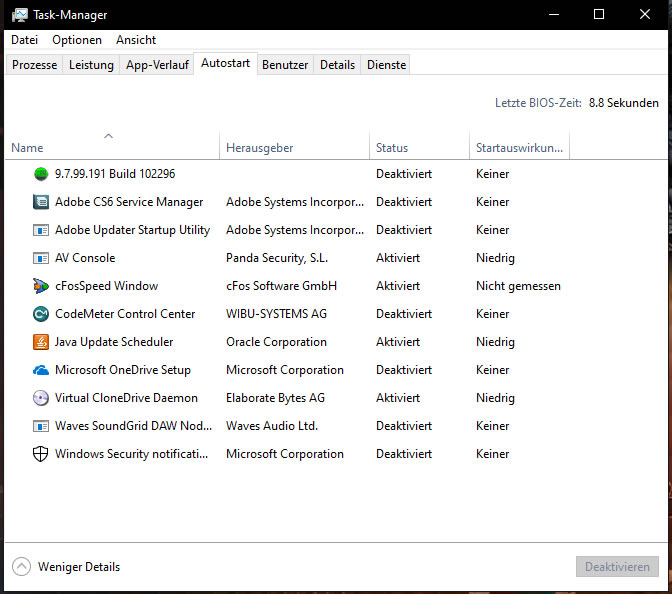This screenshot has width=672, height=594.
Task: Click Microsoft Corporation in OneDrive Setup row
Action: [285, 370]
